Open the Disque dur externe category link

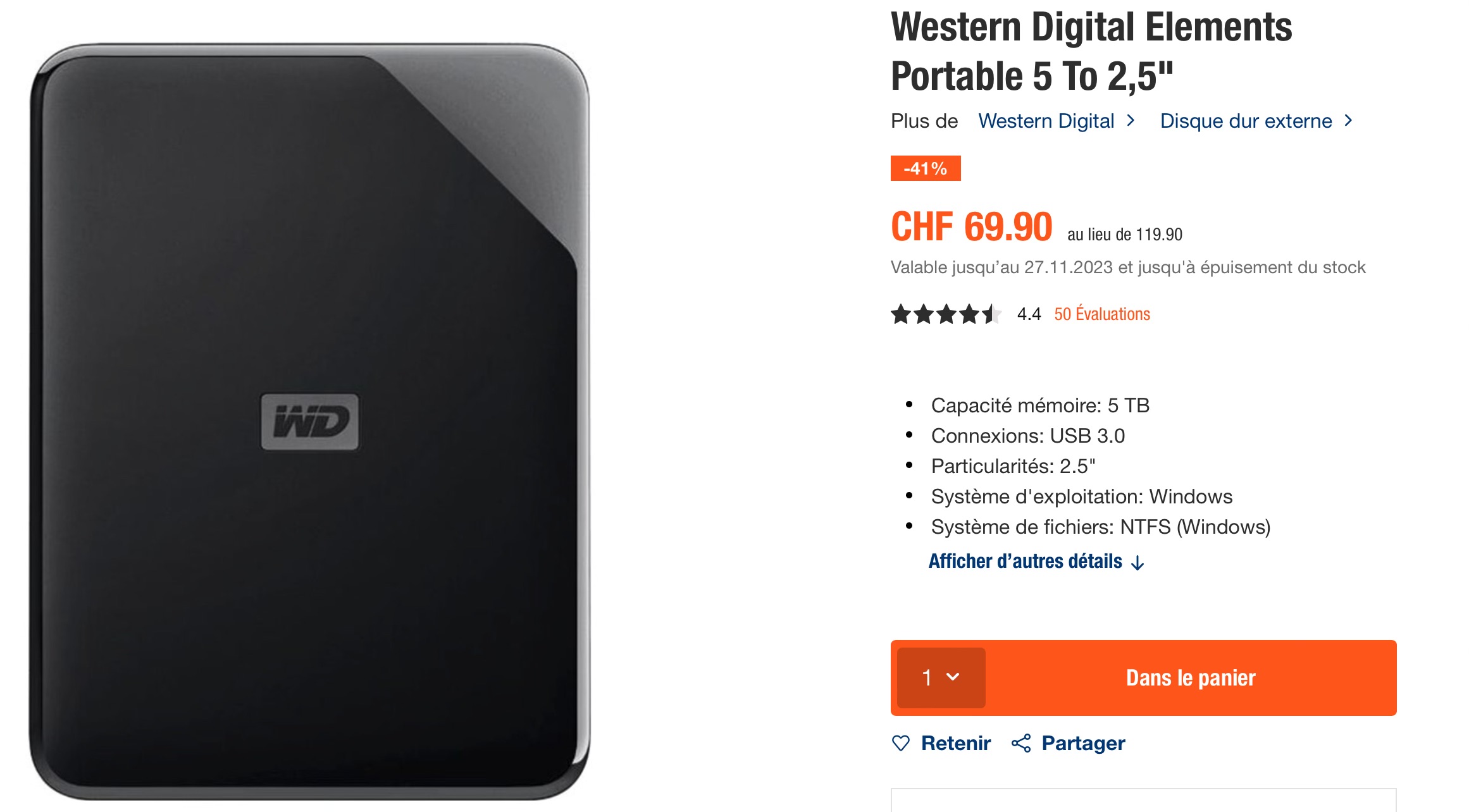coord(1246,121)
